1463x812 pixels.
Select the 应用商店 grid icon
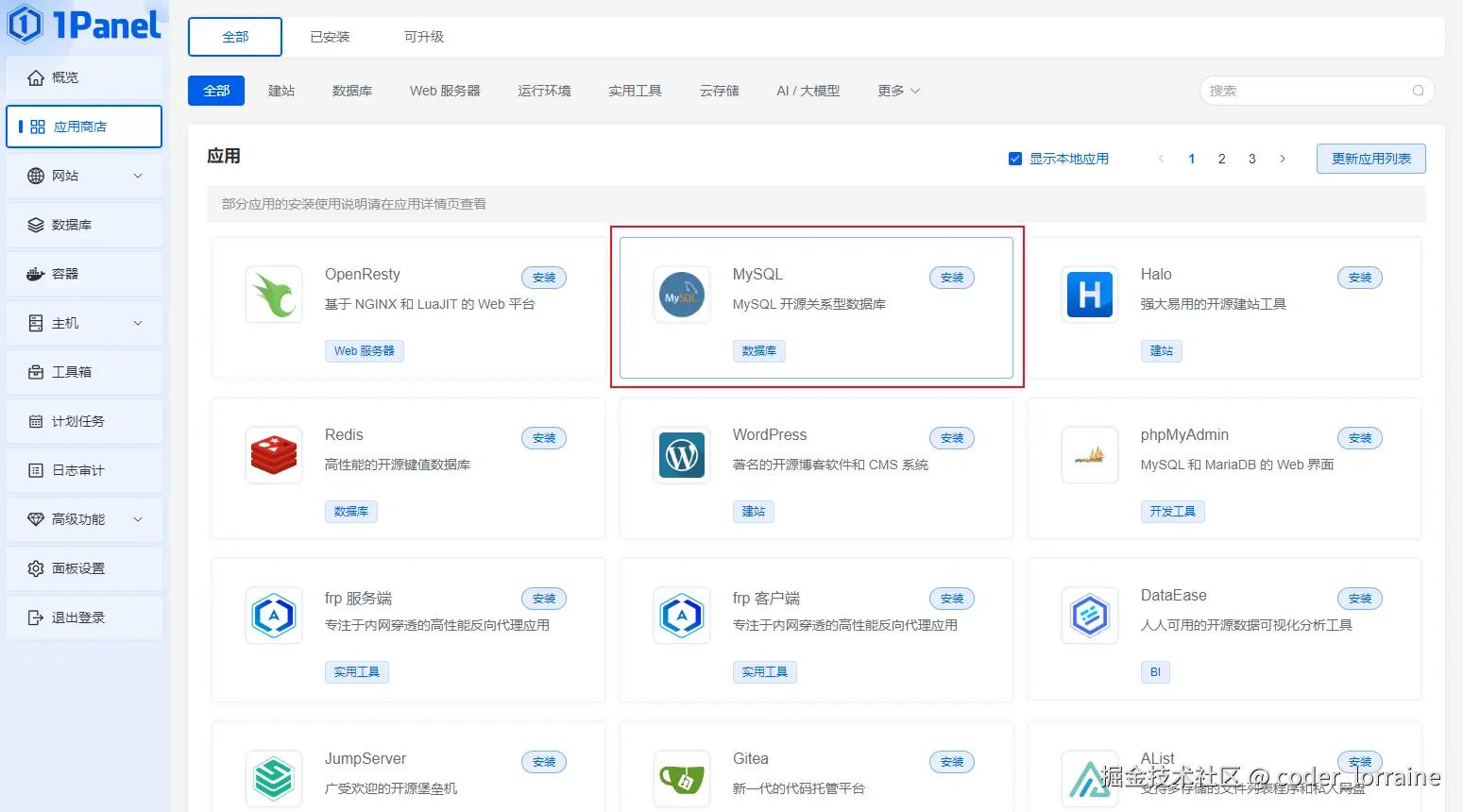pos(38,127)
